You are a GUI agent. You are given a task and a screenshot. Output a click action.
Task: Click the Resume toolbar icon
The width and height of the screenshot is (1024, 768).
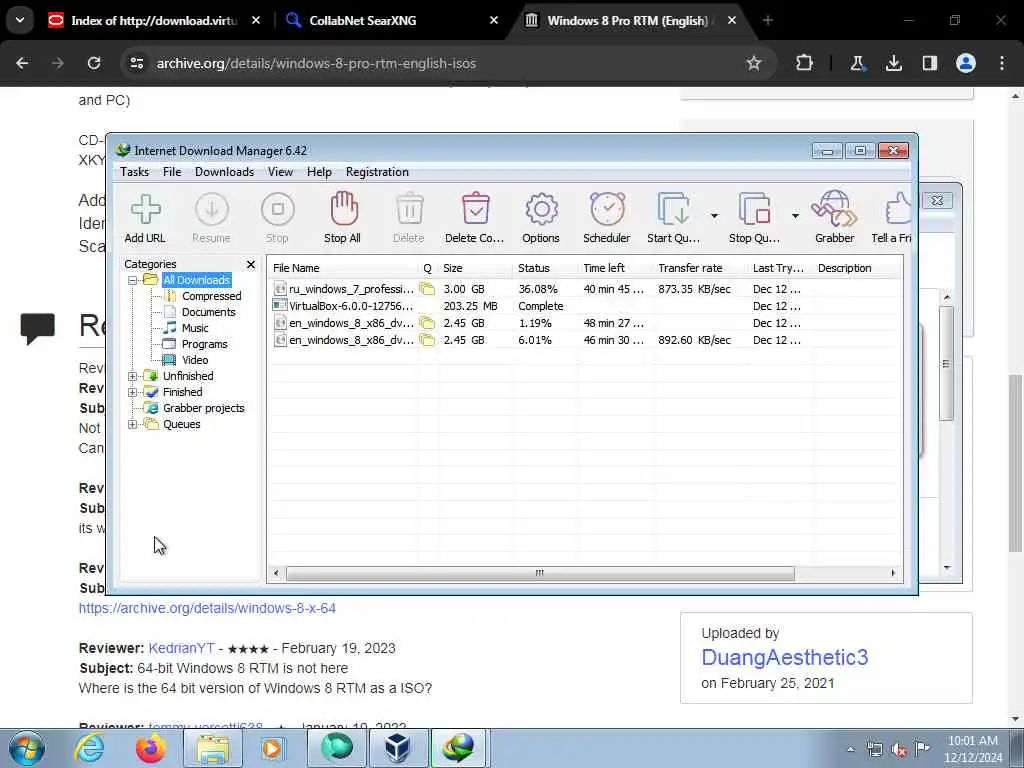tap(212, 218)
